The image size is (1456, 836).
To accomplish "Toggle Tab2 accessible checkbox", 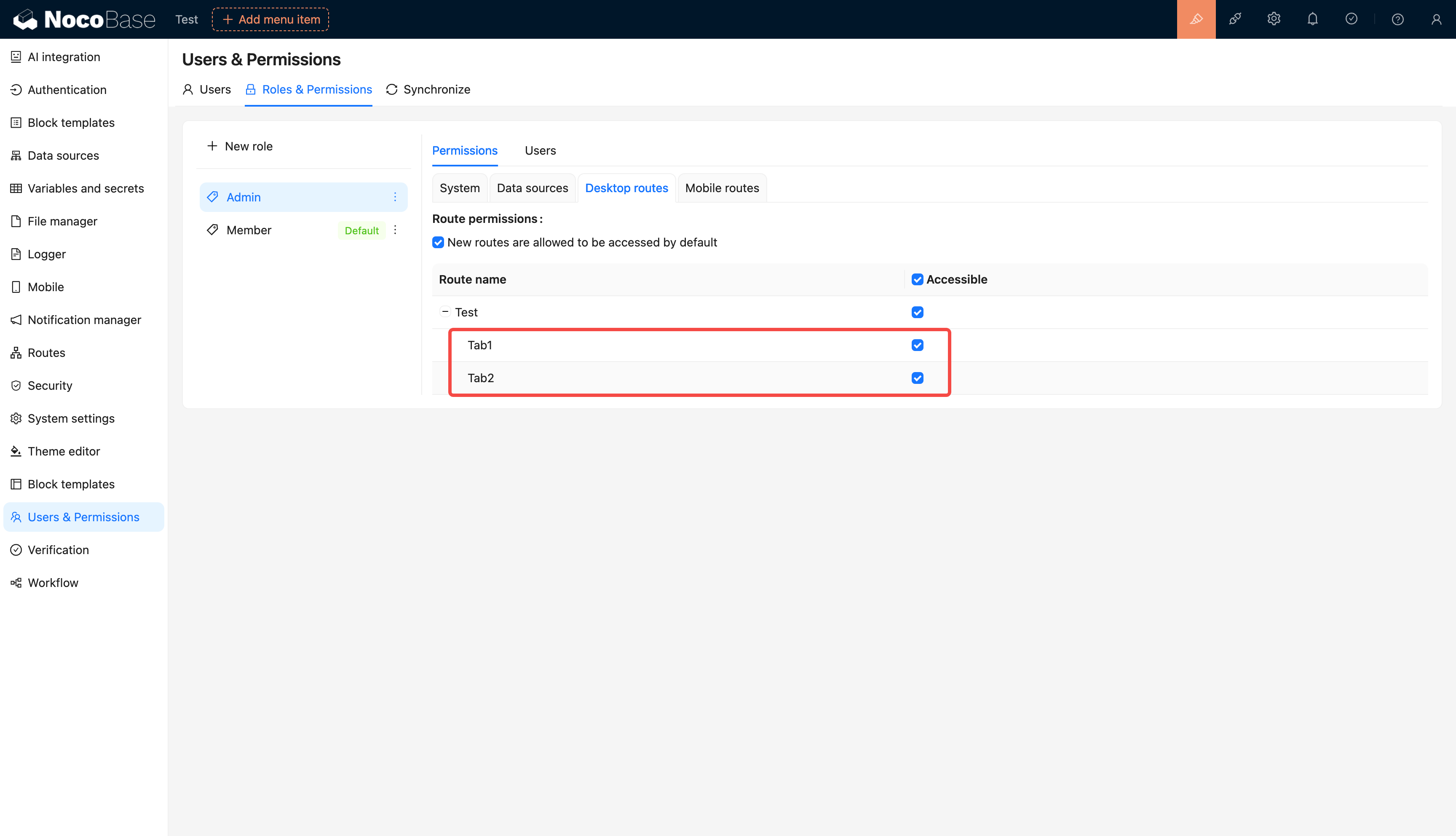I will click(x=917, y=378).
